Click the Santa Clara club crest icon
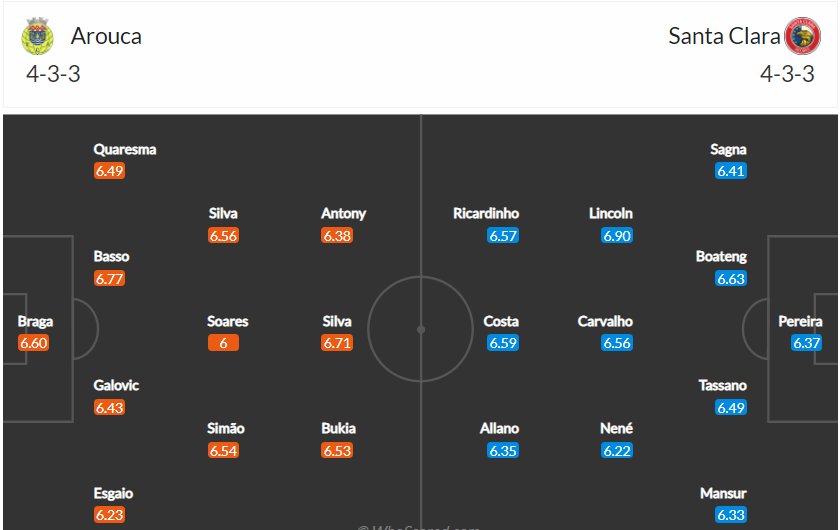Viewport: 840px width, 530px height. pos(802,36)
